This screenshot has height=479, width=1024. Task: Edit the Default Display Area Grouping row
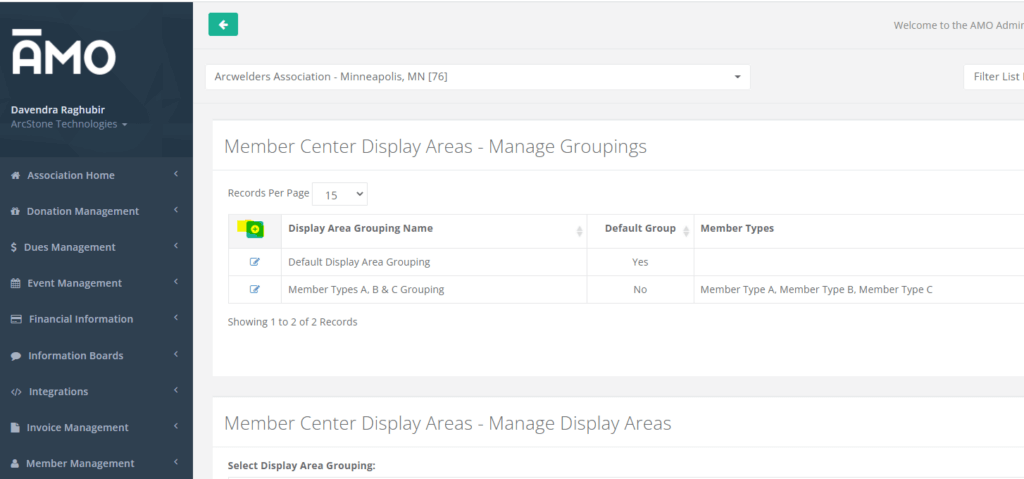(254, 262)
